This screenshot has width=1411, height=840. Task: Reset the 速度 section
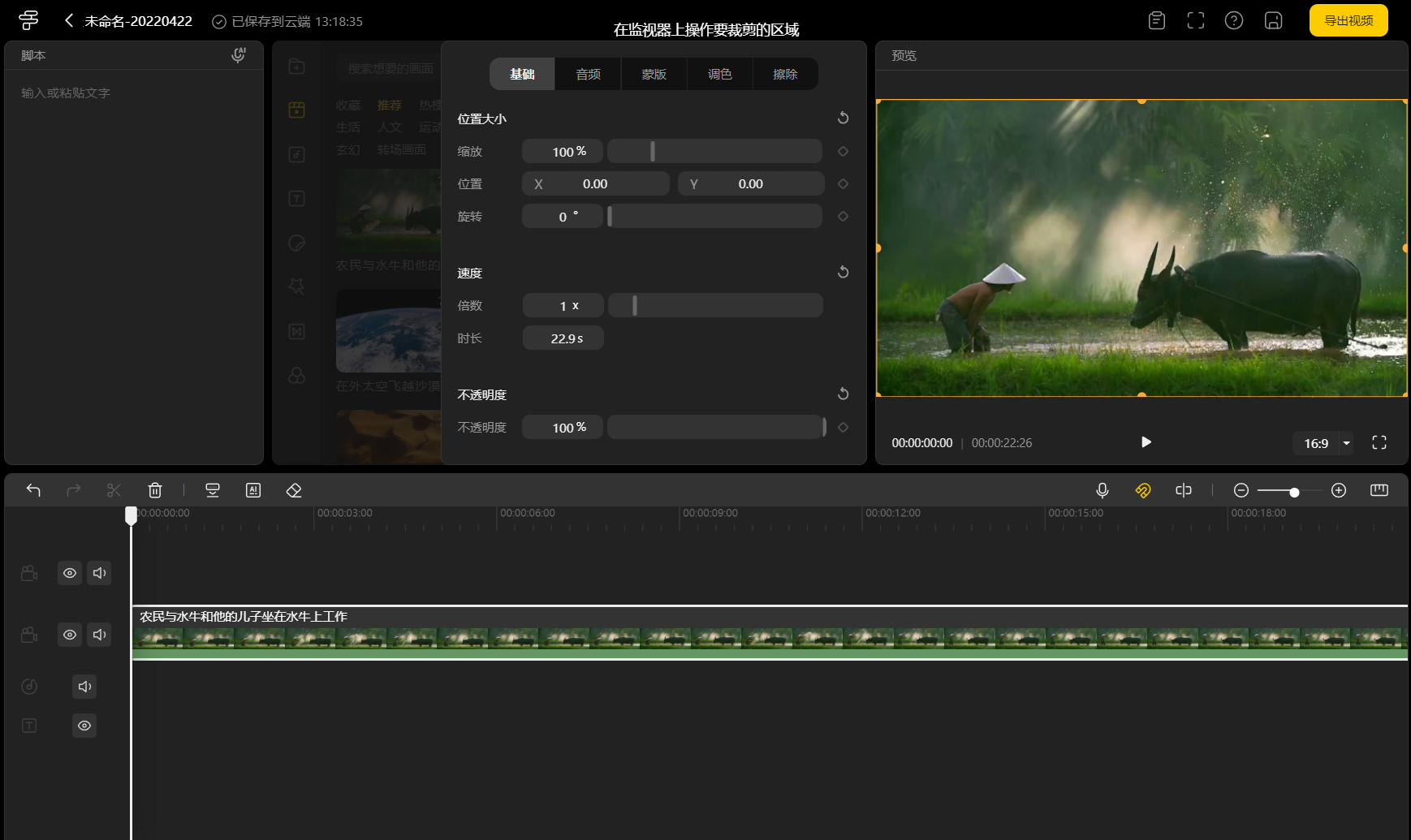(843, 272)
